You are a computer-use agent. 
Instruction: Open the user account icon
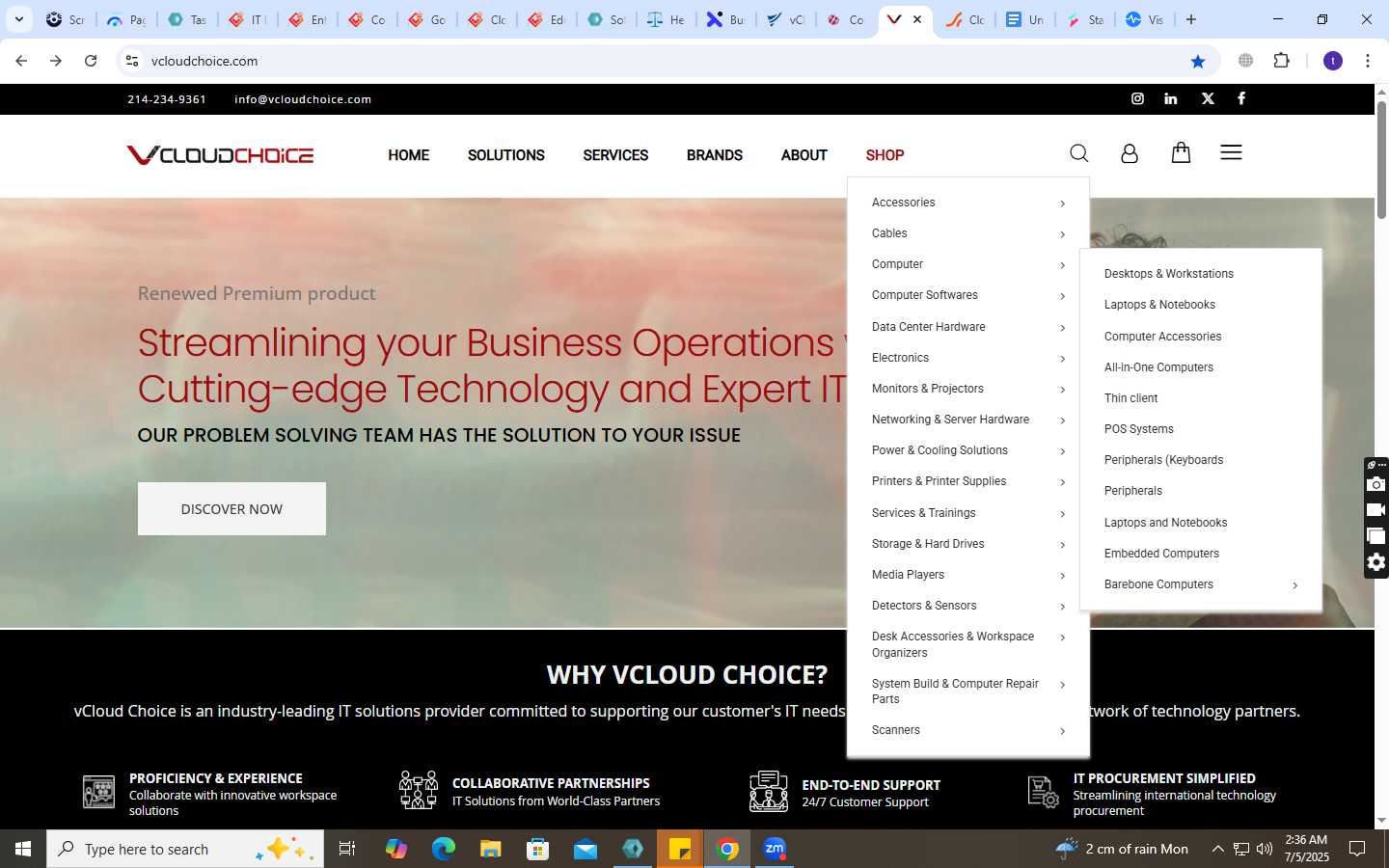point(1130,153)
